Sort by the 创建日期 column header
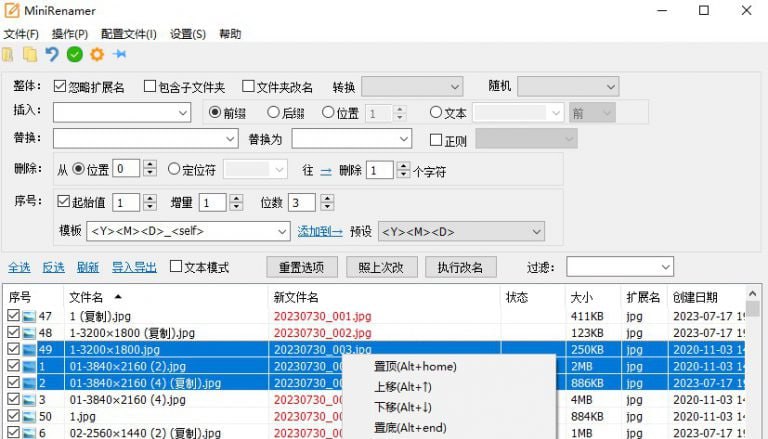The image size is (768, 439). tap(695, 297)
